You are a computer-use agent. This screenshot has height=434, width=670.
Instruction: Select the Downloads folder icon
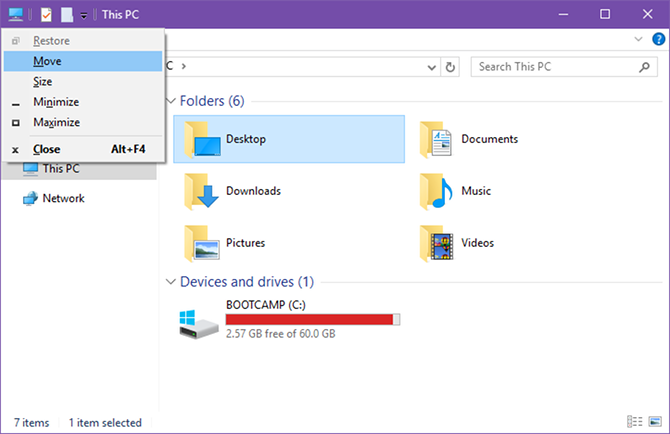[x=203, y=191]
